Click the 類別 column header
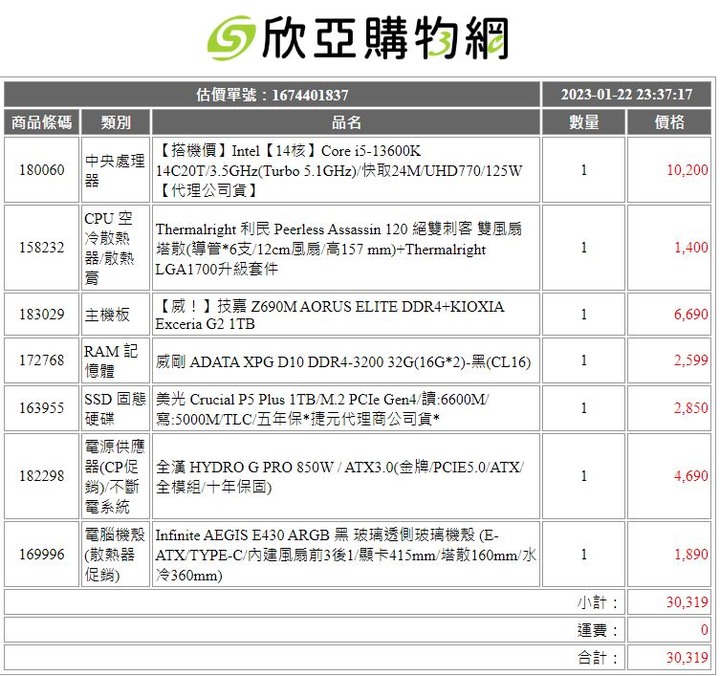 click(116, 122)
